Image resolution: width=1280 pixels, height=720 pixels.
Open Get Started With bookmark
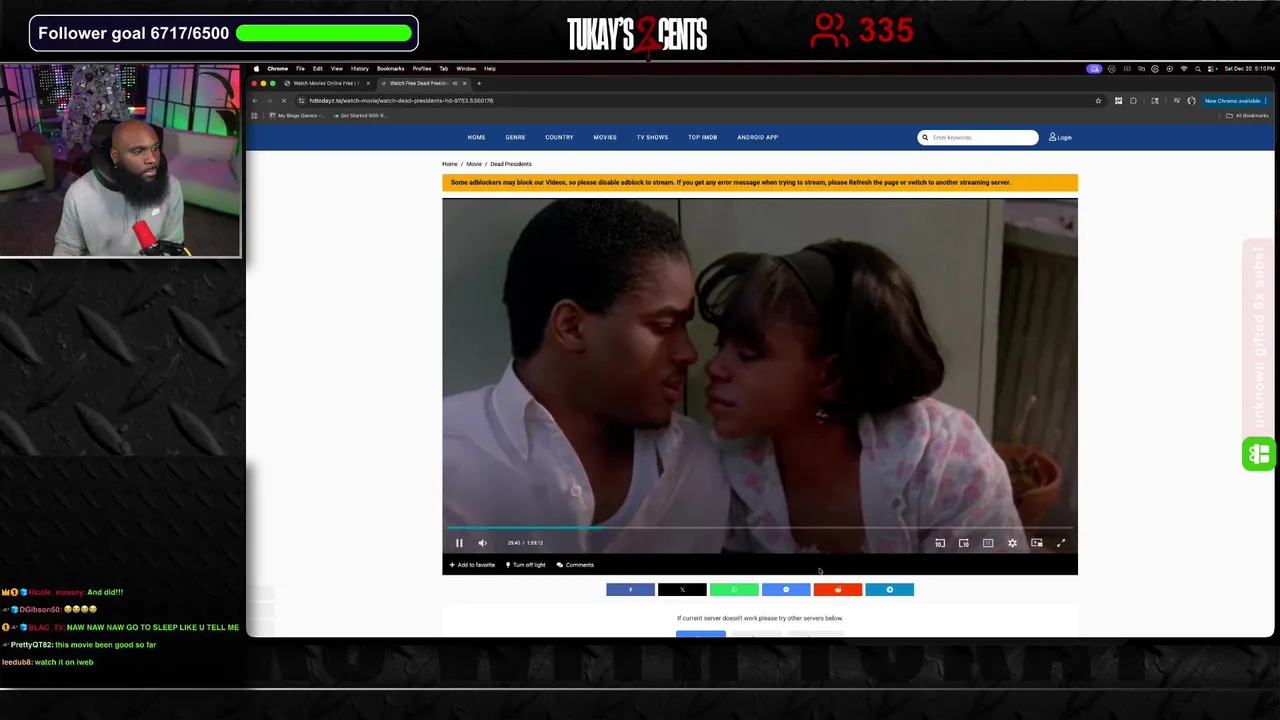(x=360, y=116)
